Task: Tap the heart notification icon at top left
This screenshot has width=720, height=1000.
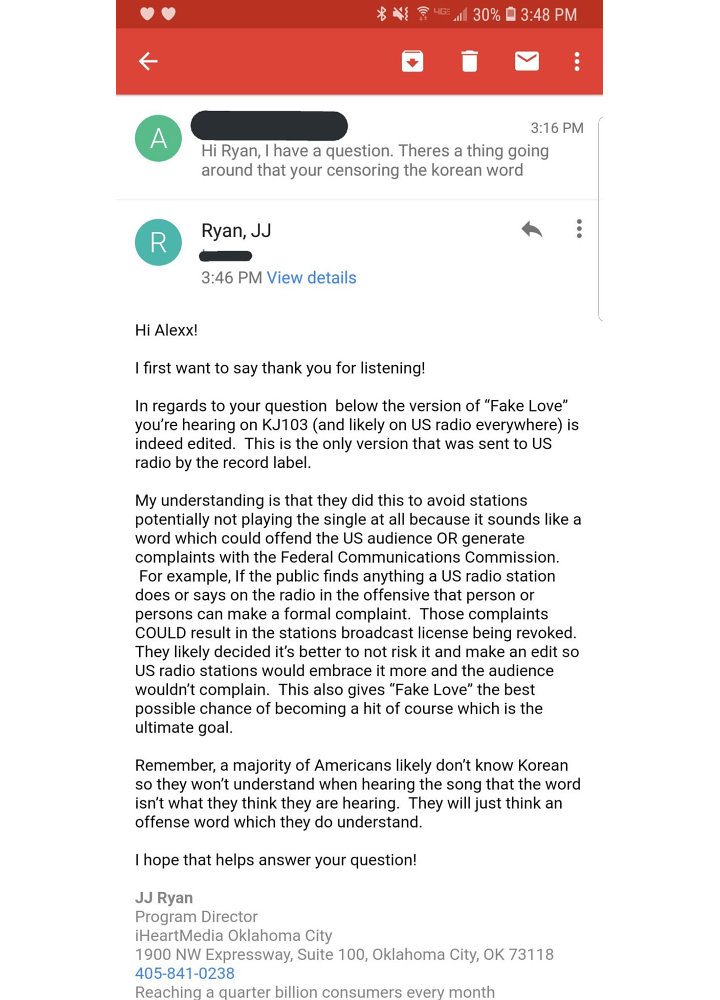Action: [x=147, y=13]
